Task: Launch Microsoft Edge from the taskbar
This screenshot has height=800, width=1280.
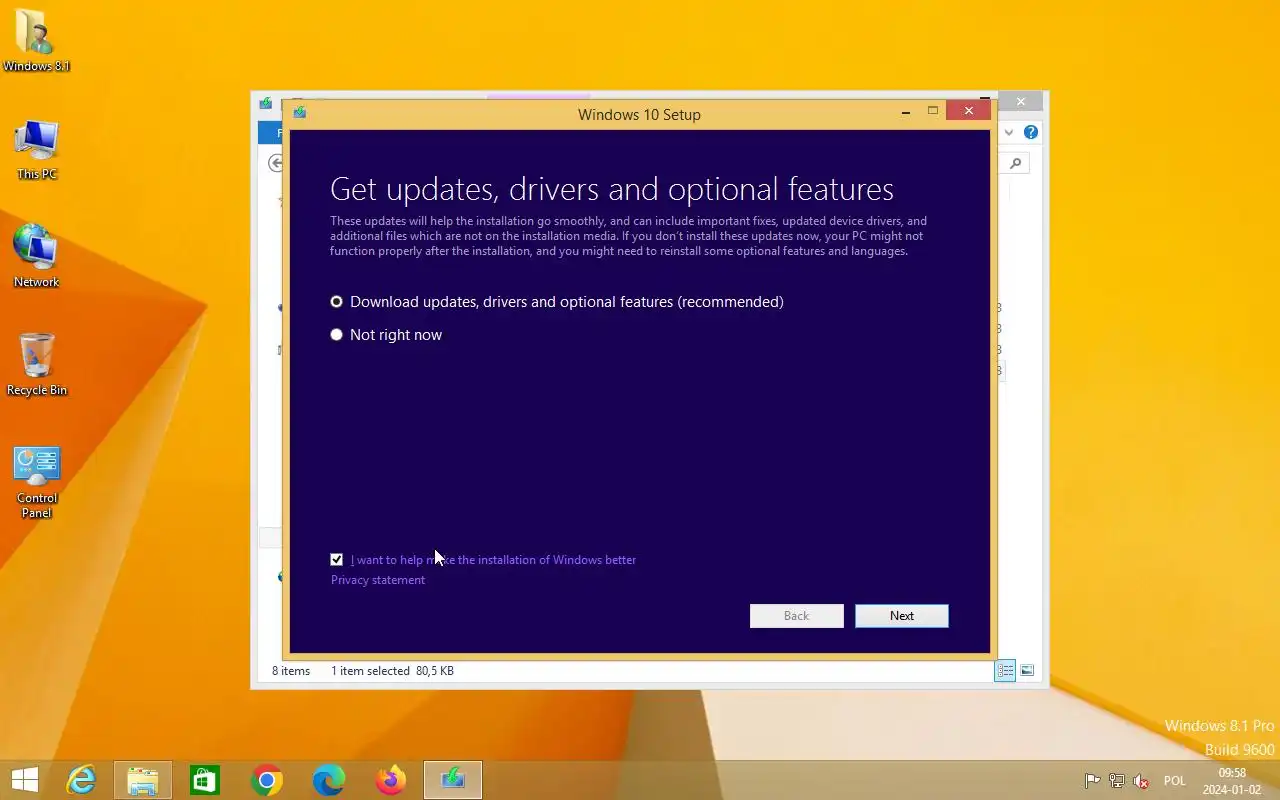Action: pyautogui.click(x=329, y=780)
